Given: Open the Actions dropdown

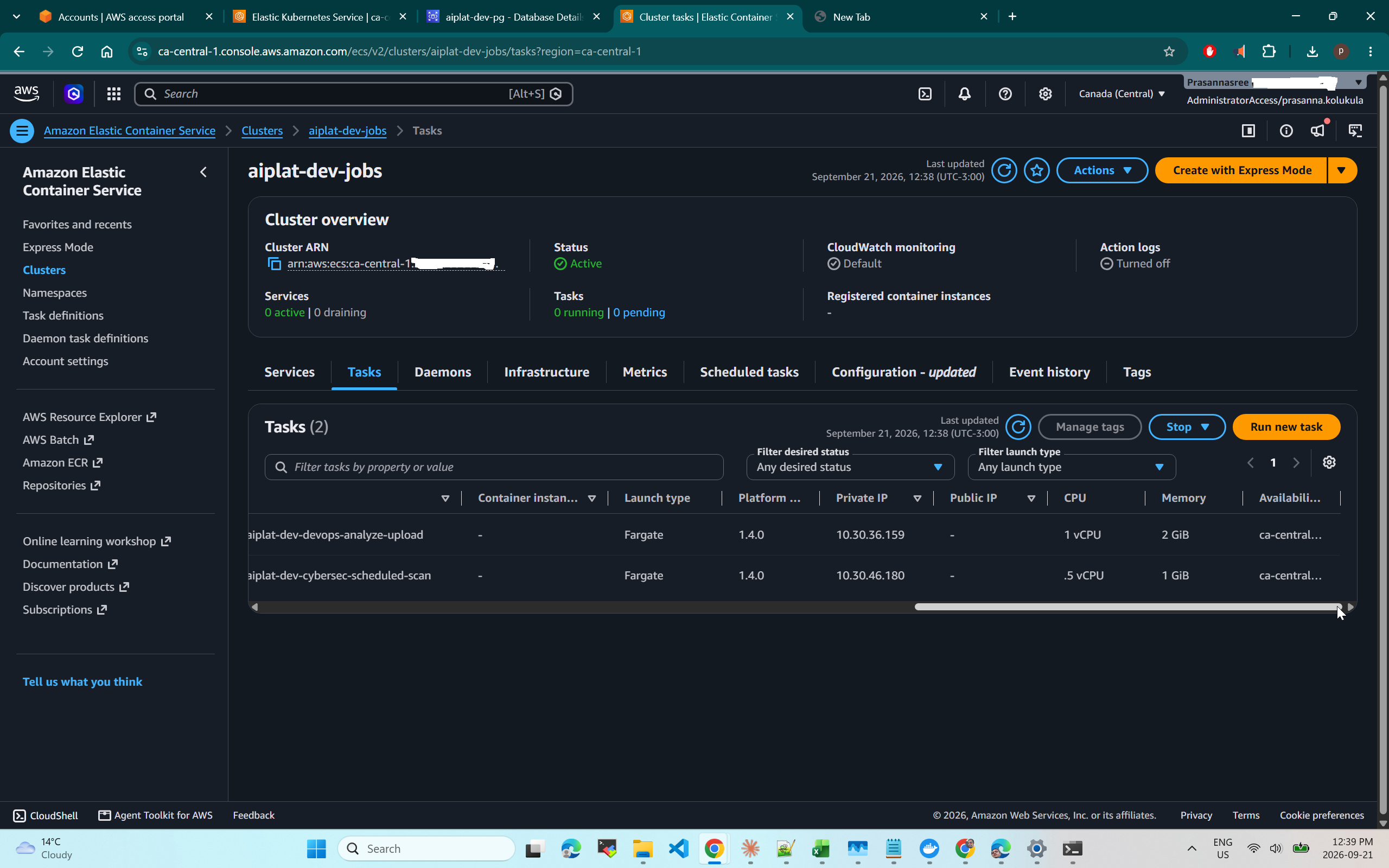Looking at the screenshot, I should pyautogui.click(x=1102, y=170).
